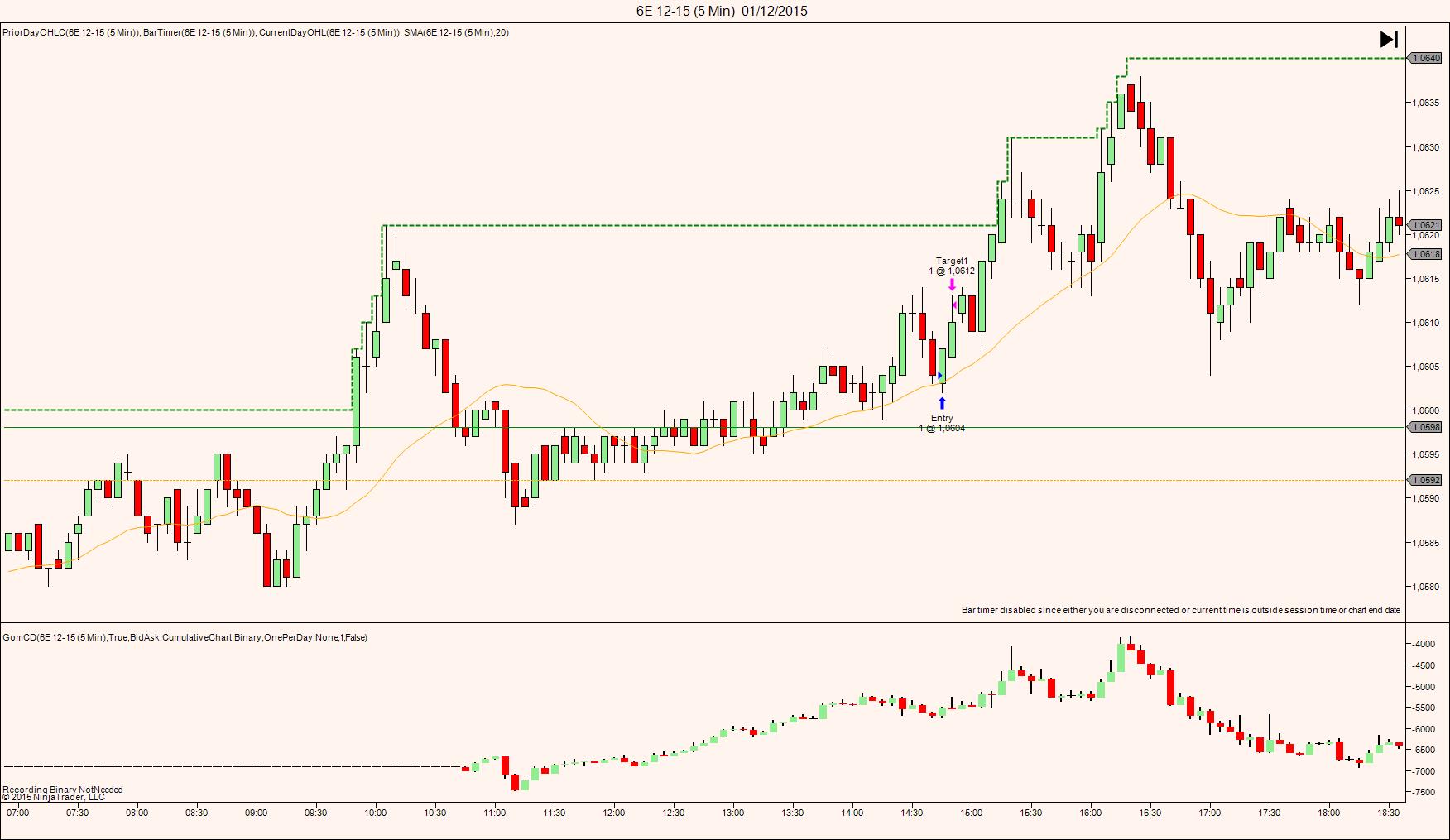Screen dimensions: 1450x840
Task: Click the 1,0580 price axis label
Action: click(1427, 587)
